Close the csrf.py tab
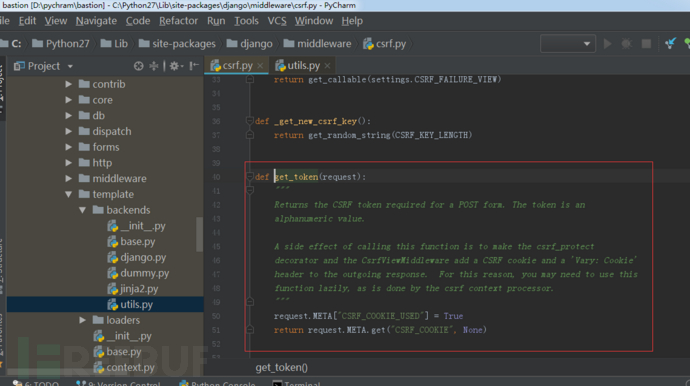690x386 pixels. click(x=260, y=66)
